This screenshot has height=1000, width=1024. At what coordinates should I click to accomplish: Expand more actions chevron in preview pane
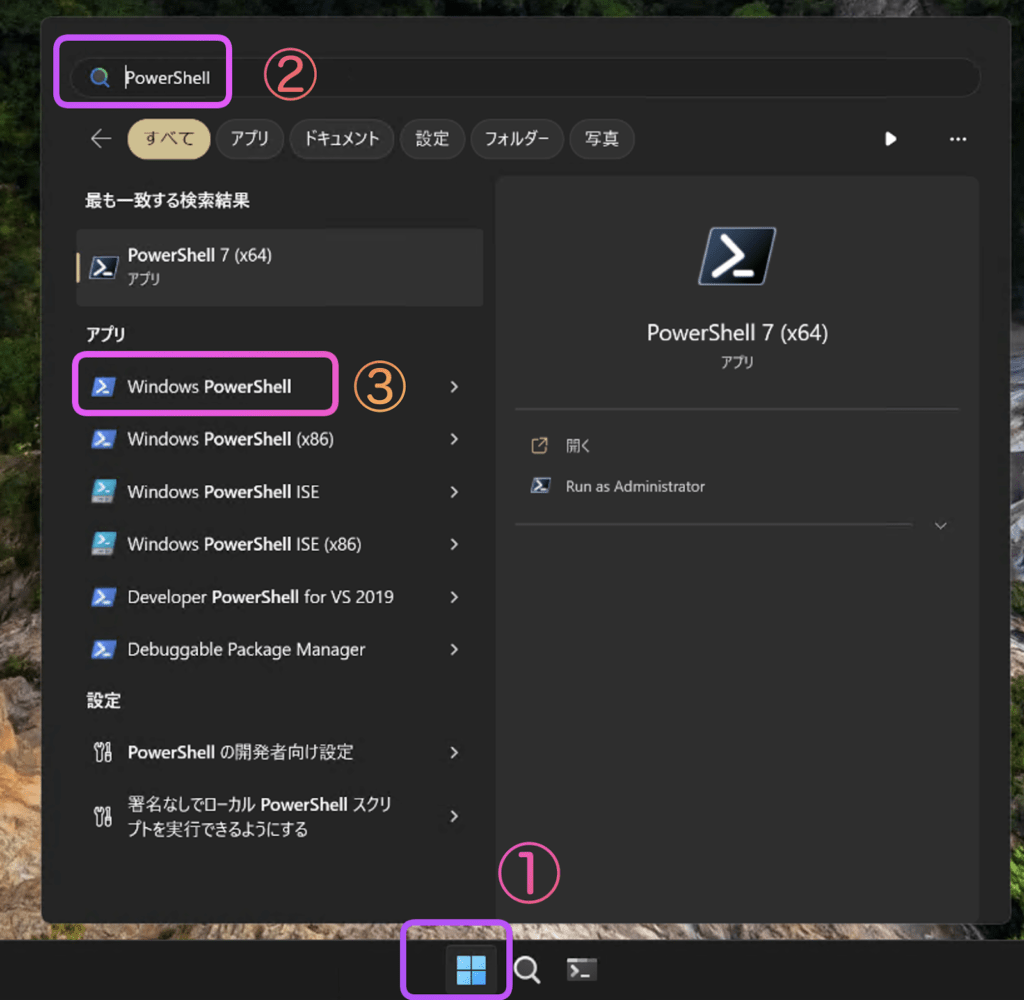(x=940, y=526)
